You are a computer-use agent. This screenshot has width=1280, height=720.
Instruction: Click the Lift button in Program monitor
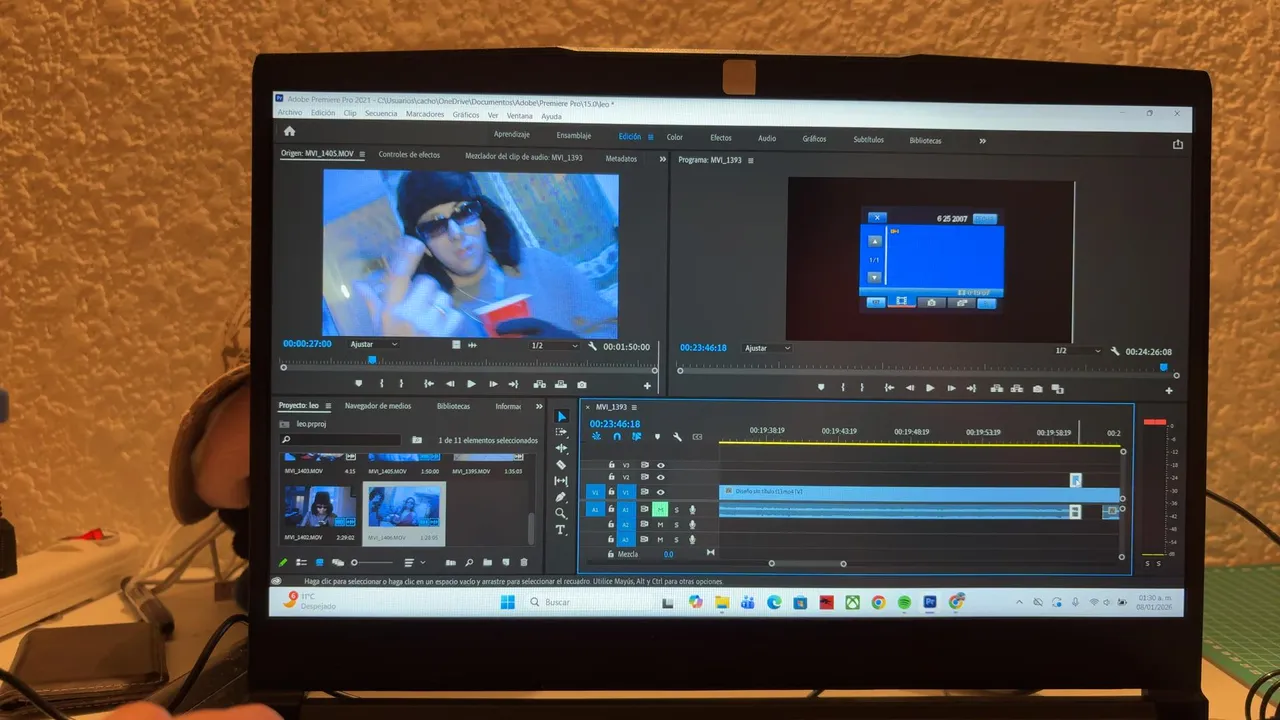[996, 388]
